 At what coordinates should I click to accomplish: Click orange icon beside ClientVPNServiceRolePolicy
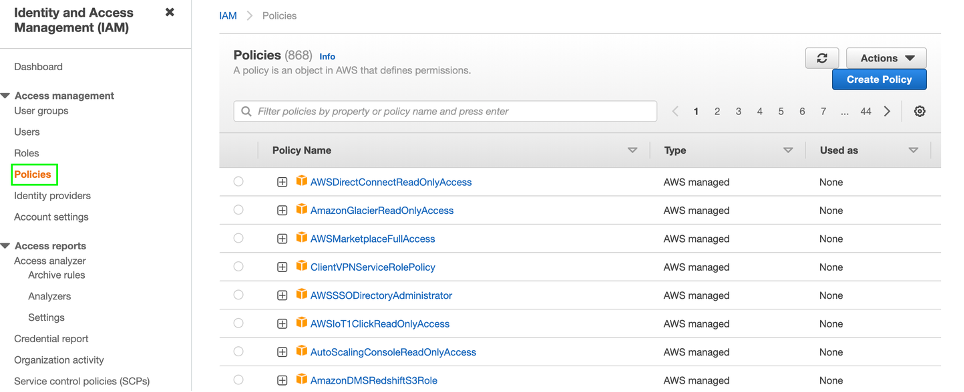click(x=301, y=265)
